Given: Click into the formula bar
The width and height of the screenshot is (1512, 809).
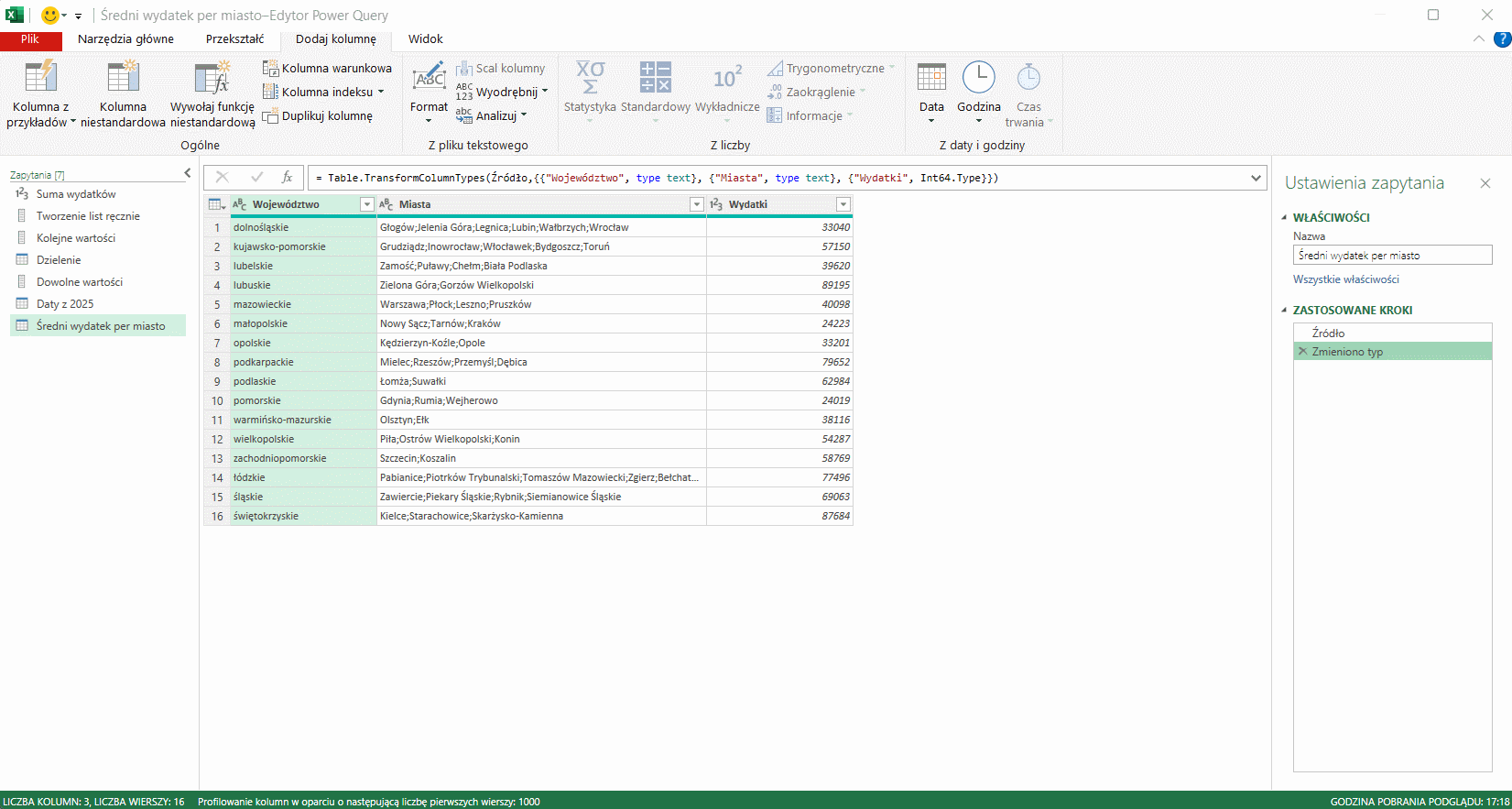Looking at the screenshot, I should 778,178.
